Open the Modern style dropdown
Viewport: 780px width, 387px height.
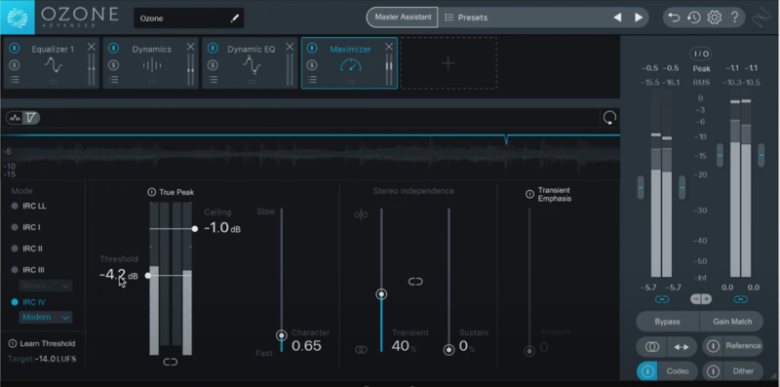pos(45,317)
